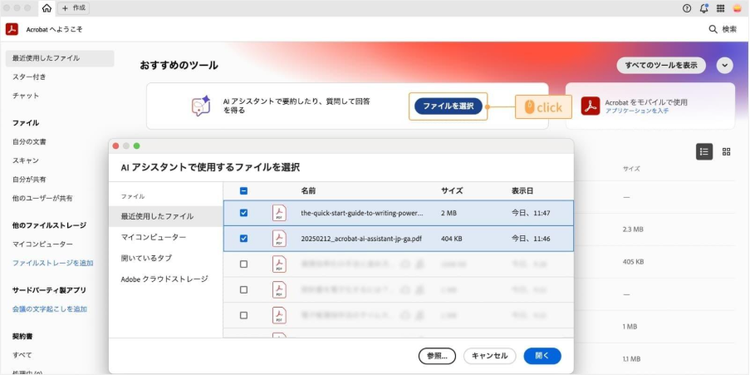Viewport: 750px width, 375px height.
Task: Collapse recommended tools with the chevron button
Action: (725, 66)
